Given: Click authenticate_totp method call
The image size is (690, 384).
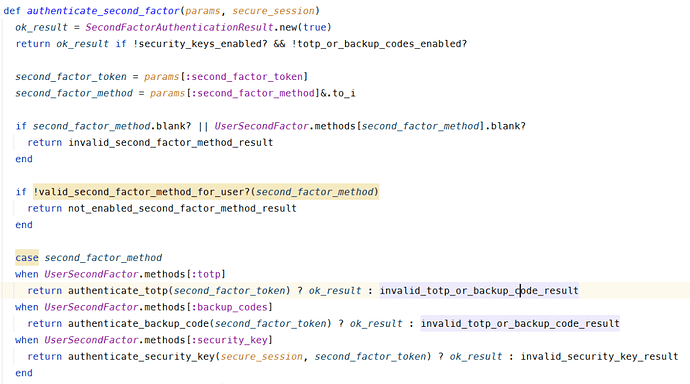Looking at the screenshot, I should click(118, 291).
